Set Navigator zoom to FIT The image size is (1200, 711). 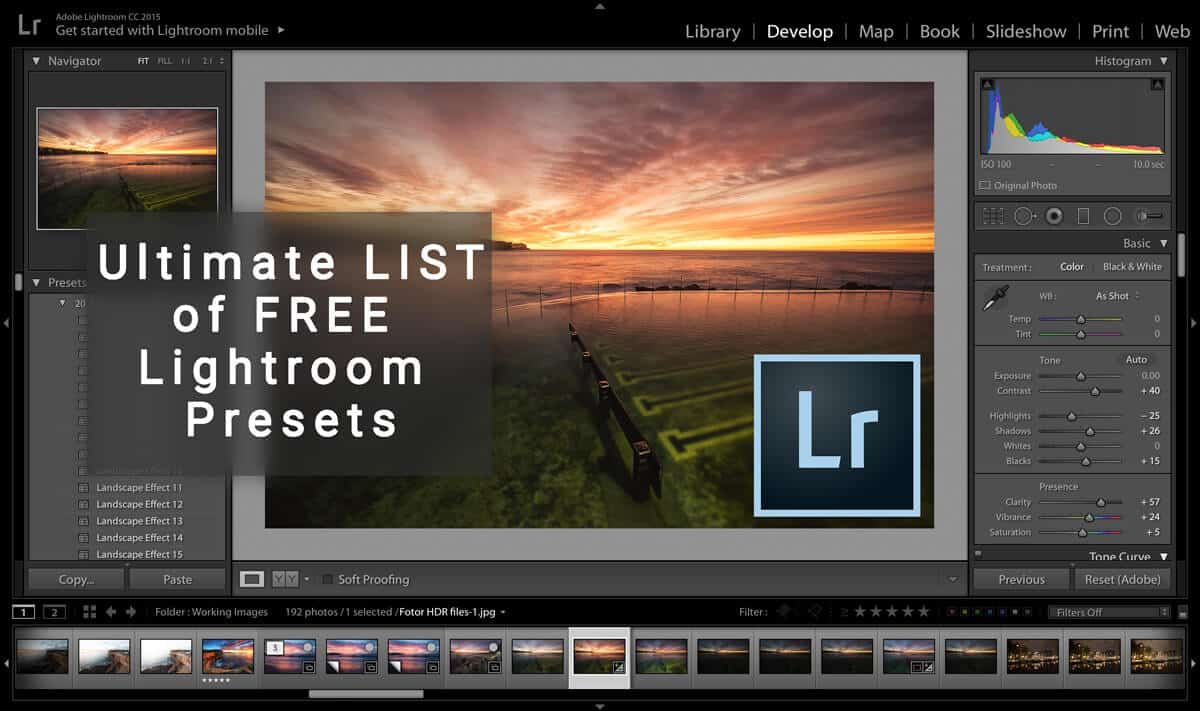143,61
